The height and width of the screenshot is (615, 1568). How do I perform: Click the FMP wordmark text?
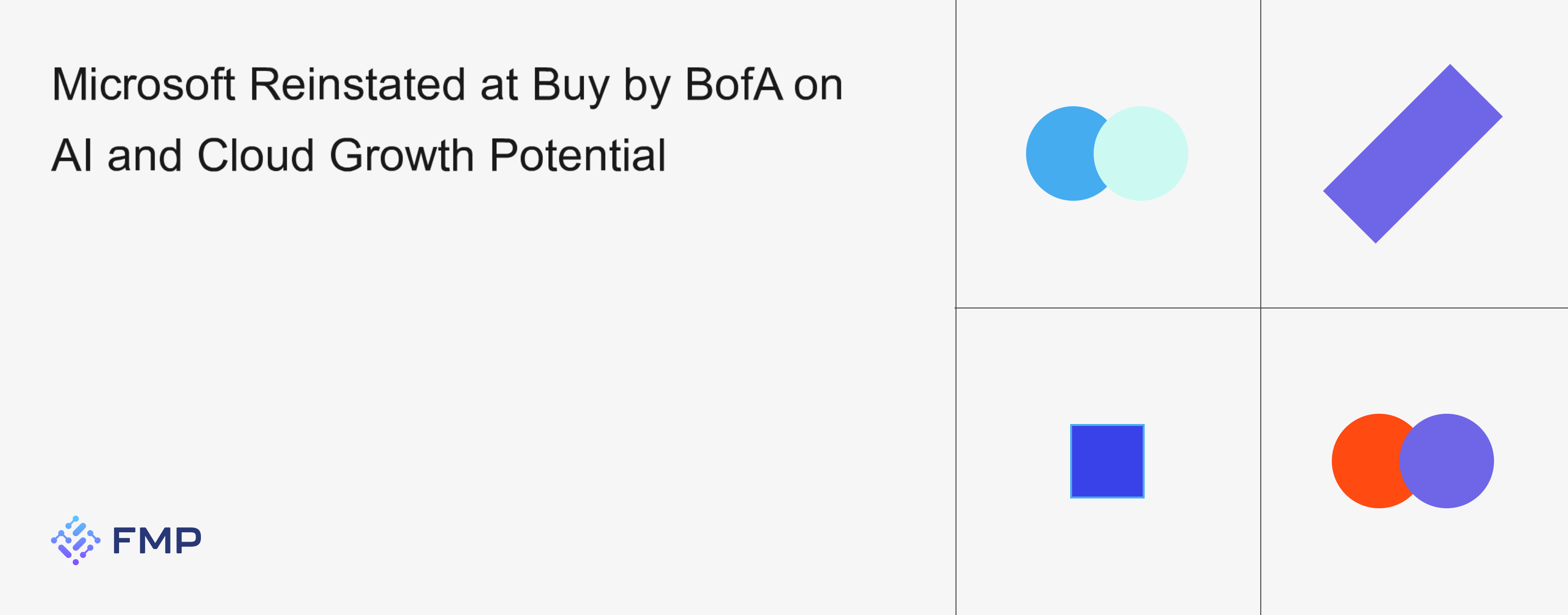[157, 540]
